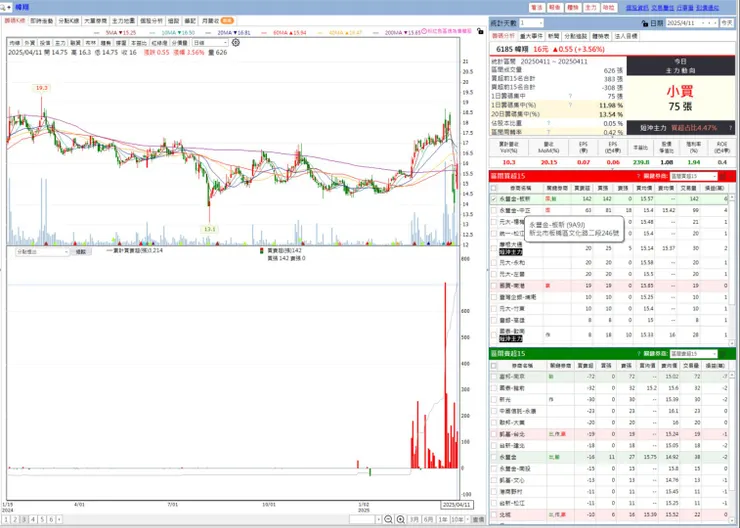Open the 法人目標 tab

[626, 36]
